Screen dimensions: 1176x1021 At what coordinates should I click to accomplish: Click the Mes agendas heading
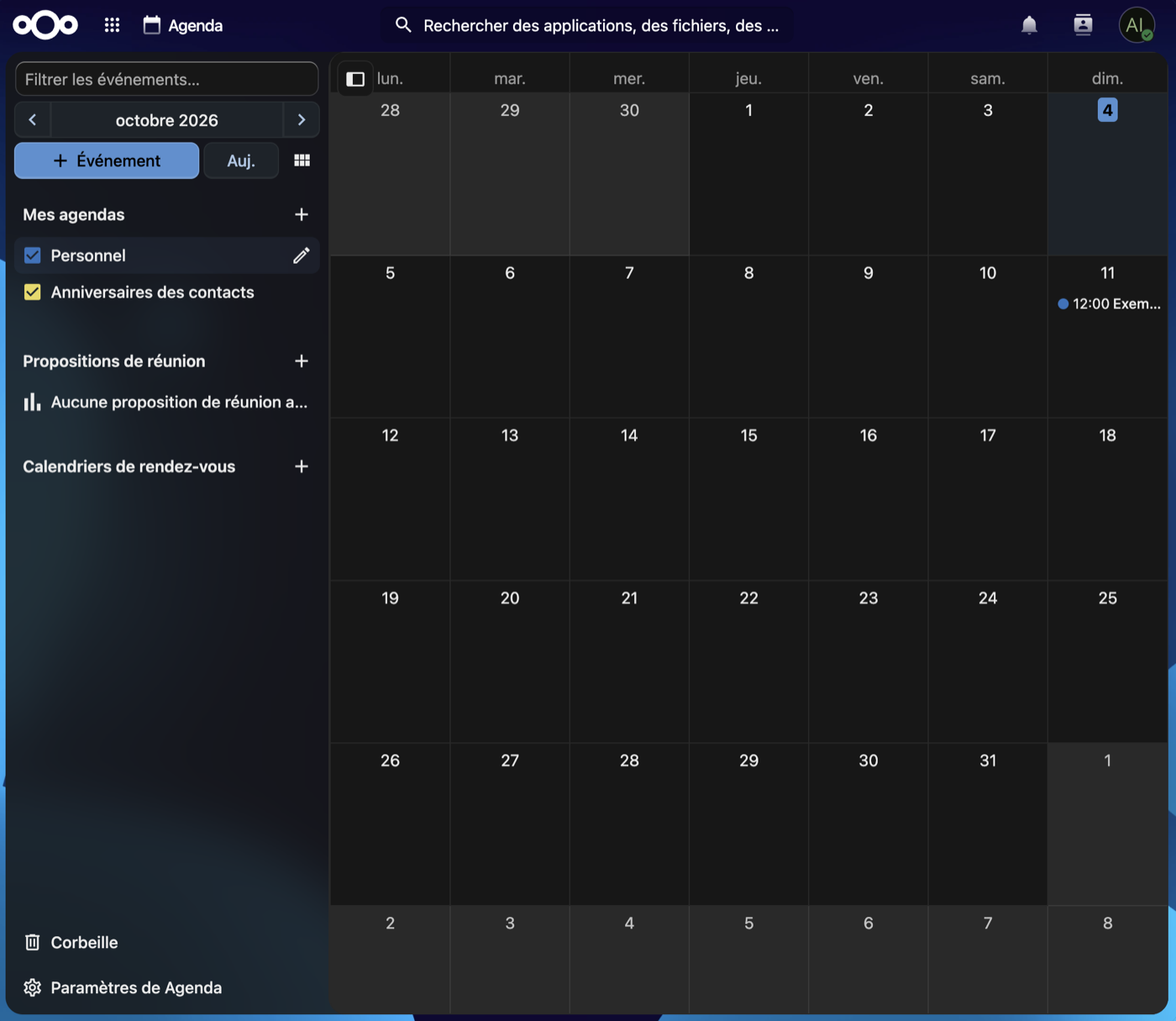[74, 214]
